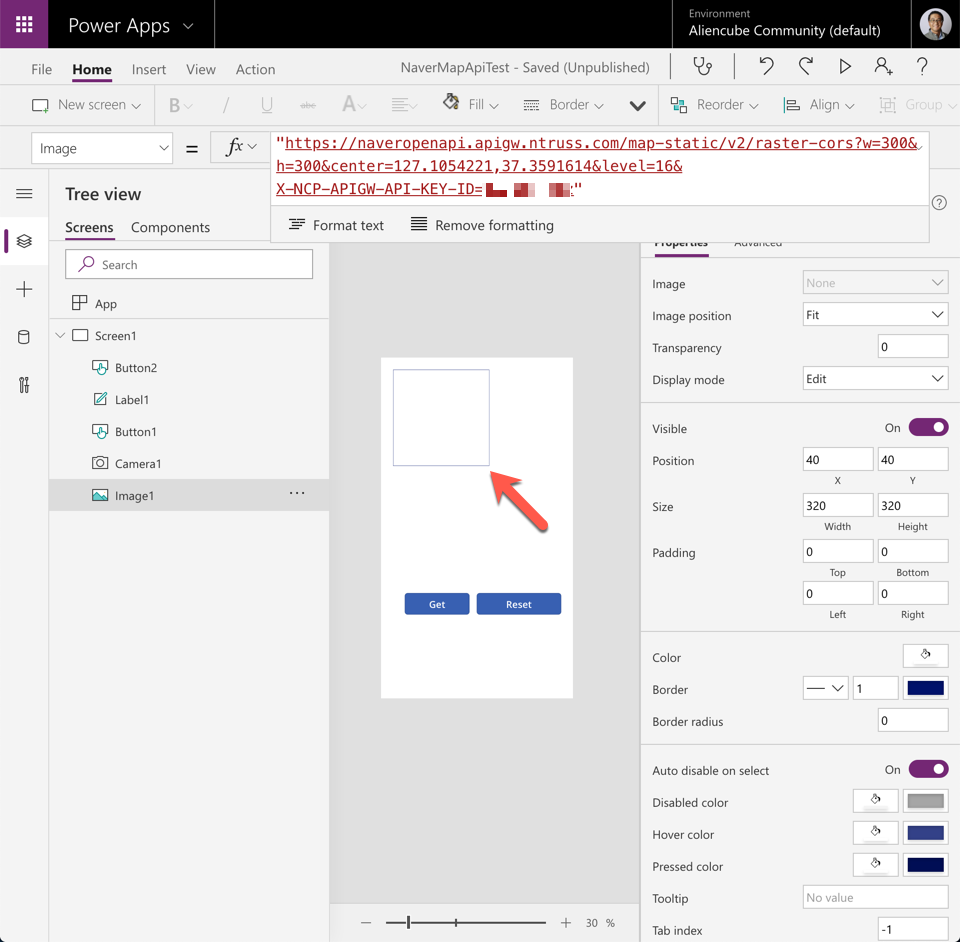Screen dimensions: 960x942
Task: Open Image1 more options ellipsis
Action: [x=297, y=493]
